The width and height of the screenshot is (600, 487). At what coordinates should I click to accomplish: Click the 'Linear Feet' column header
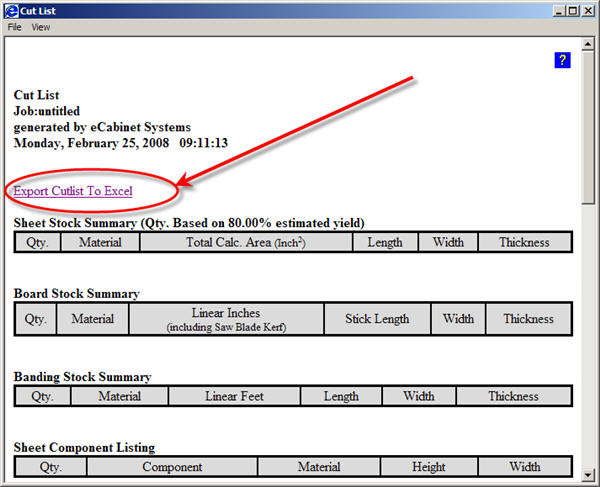(234, 396)
